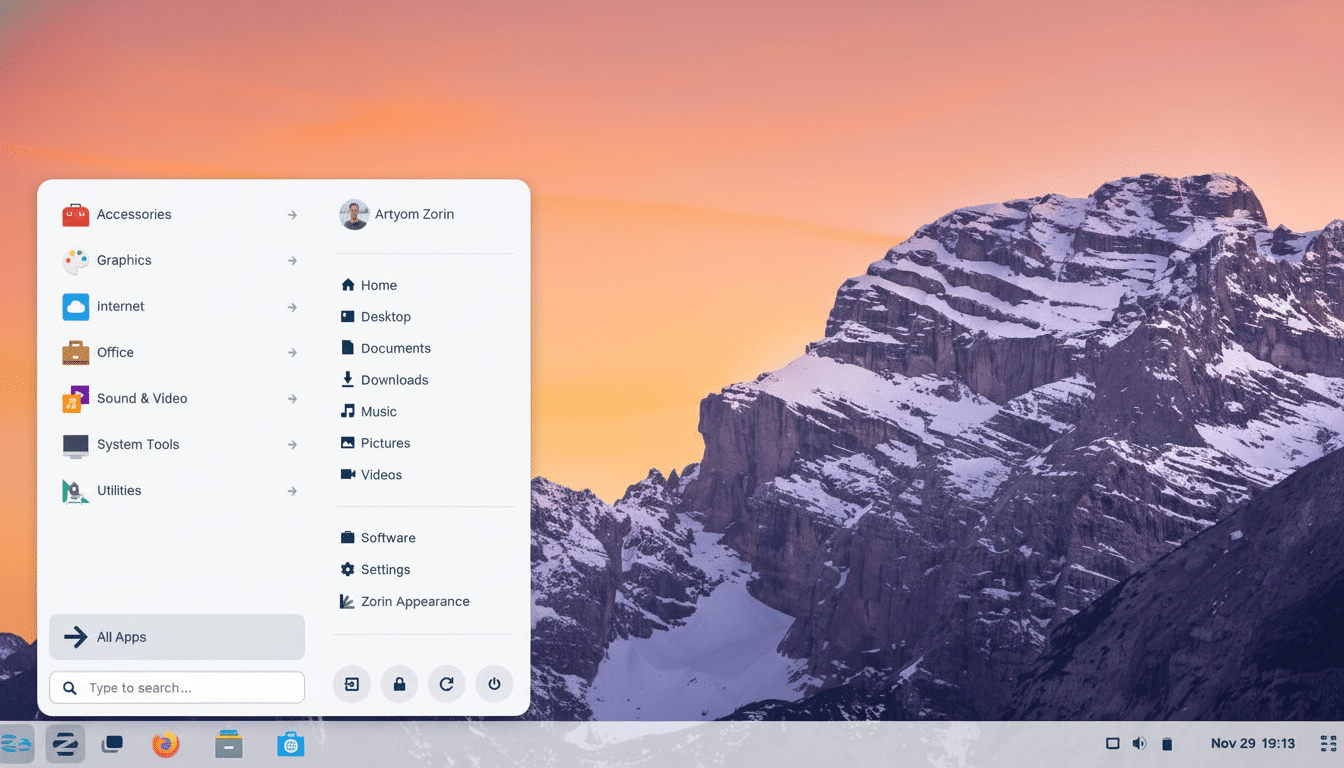Select the Documents entry in places list

396,348
